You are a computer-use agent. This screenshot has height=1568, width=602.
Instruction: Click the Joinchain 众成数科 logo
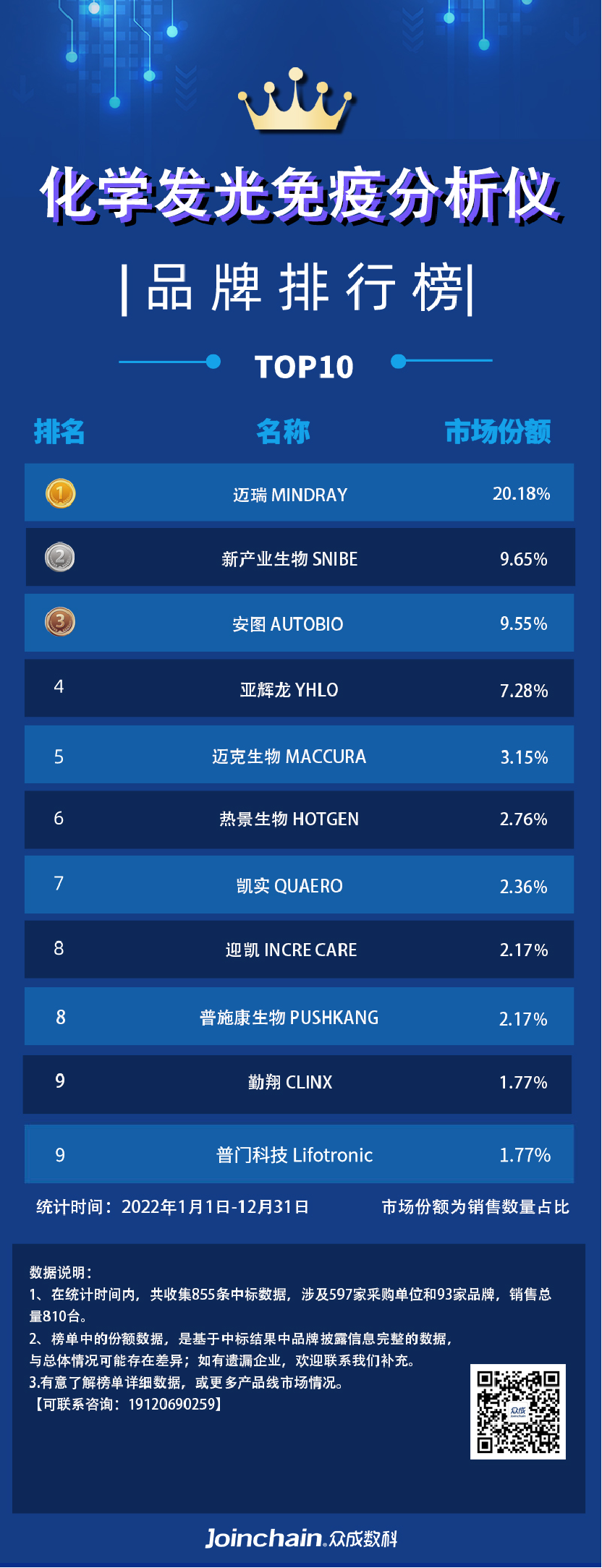coord(301,1537)
